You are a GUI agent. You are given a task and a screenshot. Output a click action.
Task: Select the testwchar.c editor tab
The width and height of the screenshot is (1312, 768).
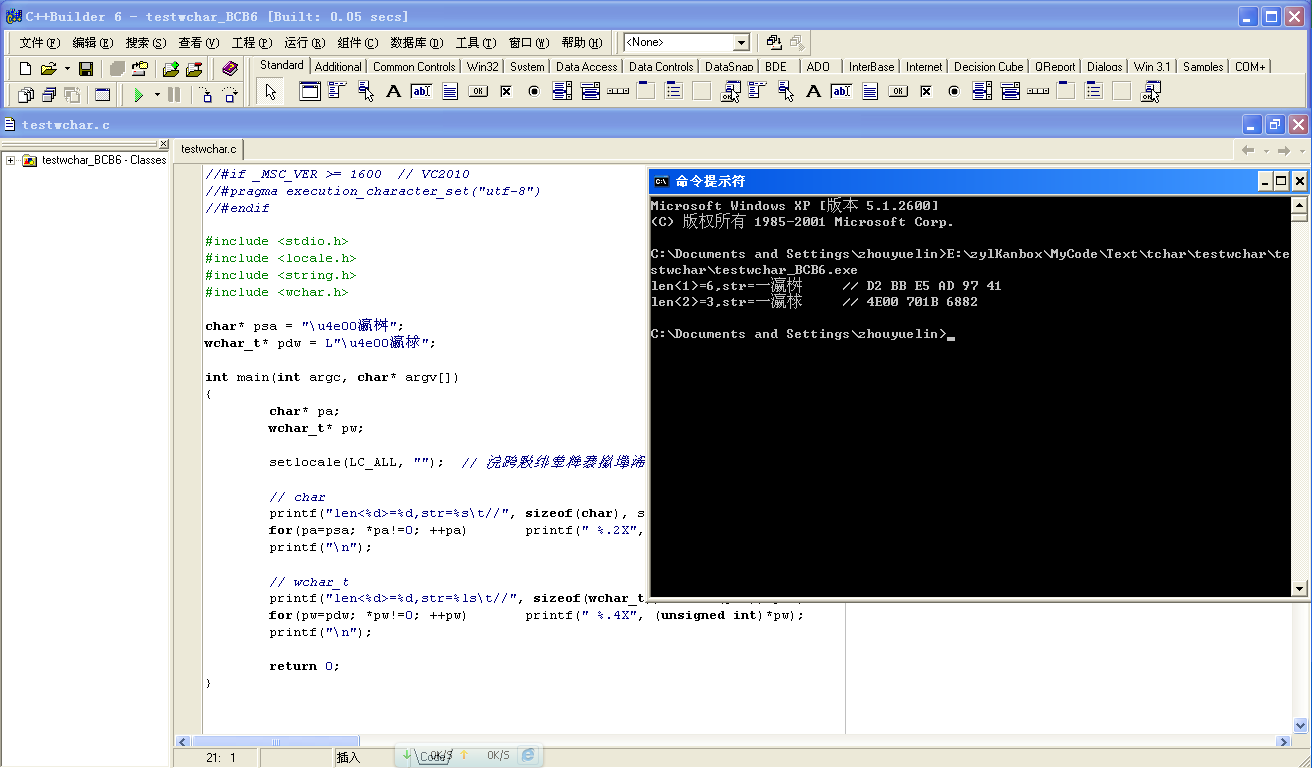tap(208, 148)
